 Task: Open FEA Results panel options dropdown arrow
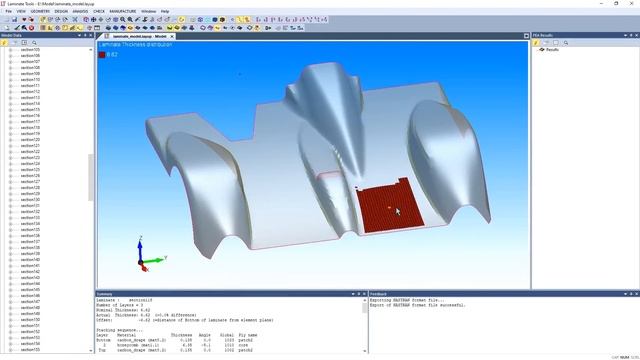[x=625, y=36]
